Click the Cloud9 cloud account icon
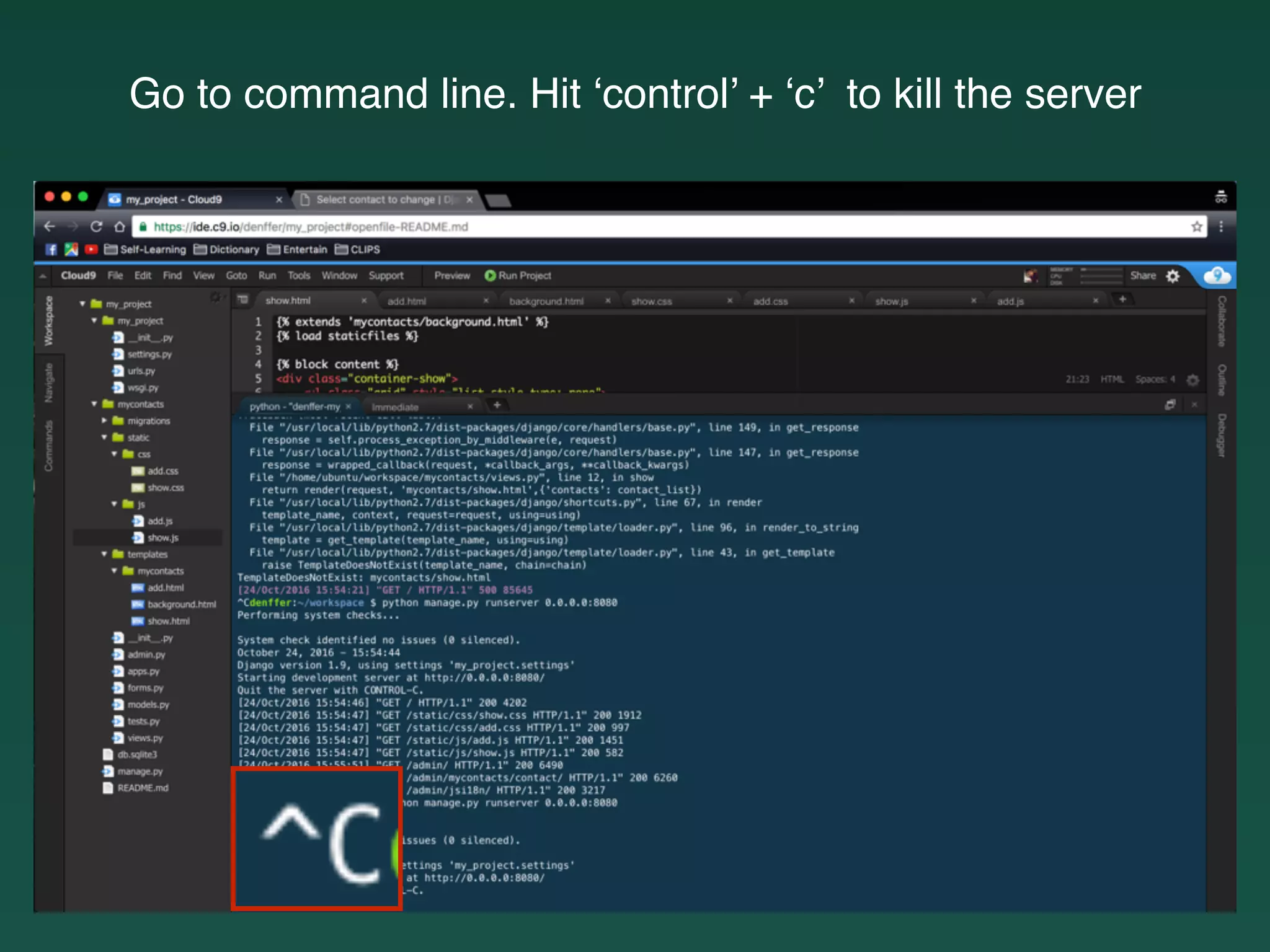Image resolution: width=1270 pixels, height=952 pixels. 1217,276
